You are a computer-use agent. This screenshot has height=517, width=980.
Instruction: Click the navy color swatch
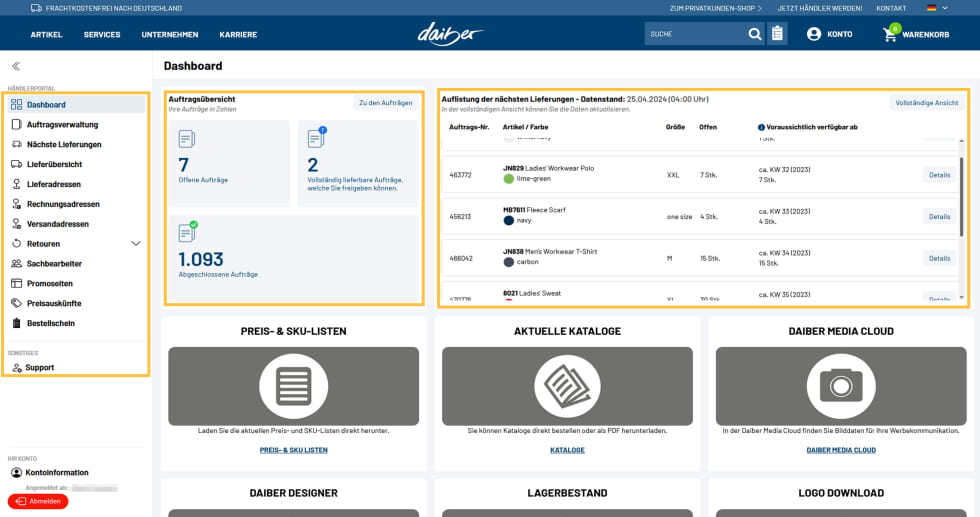509,220
